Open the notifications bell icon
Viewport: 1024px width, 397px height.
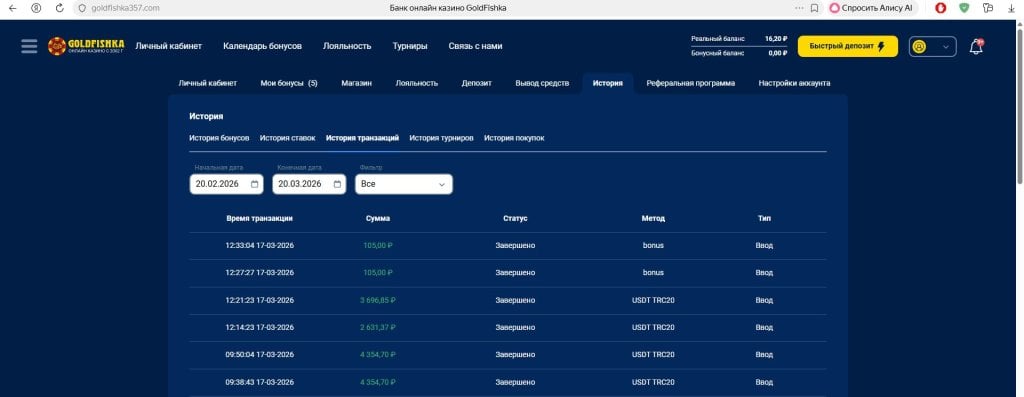(x=976, y=46)
